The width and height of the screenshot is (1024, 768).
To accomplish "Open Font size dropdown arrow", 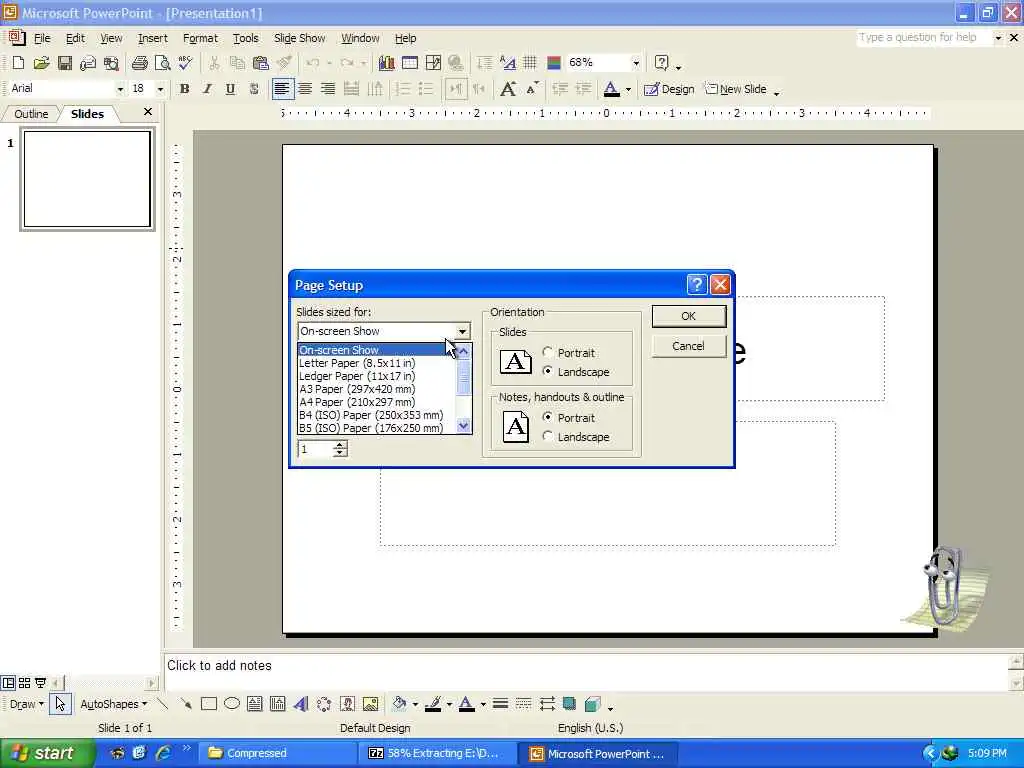I will click(161, 89).
